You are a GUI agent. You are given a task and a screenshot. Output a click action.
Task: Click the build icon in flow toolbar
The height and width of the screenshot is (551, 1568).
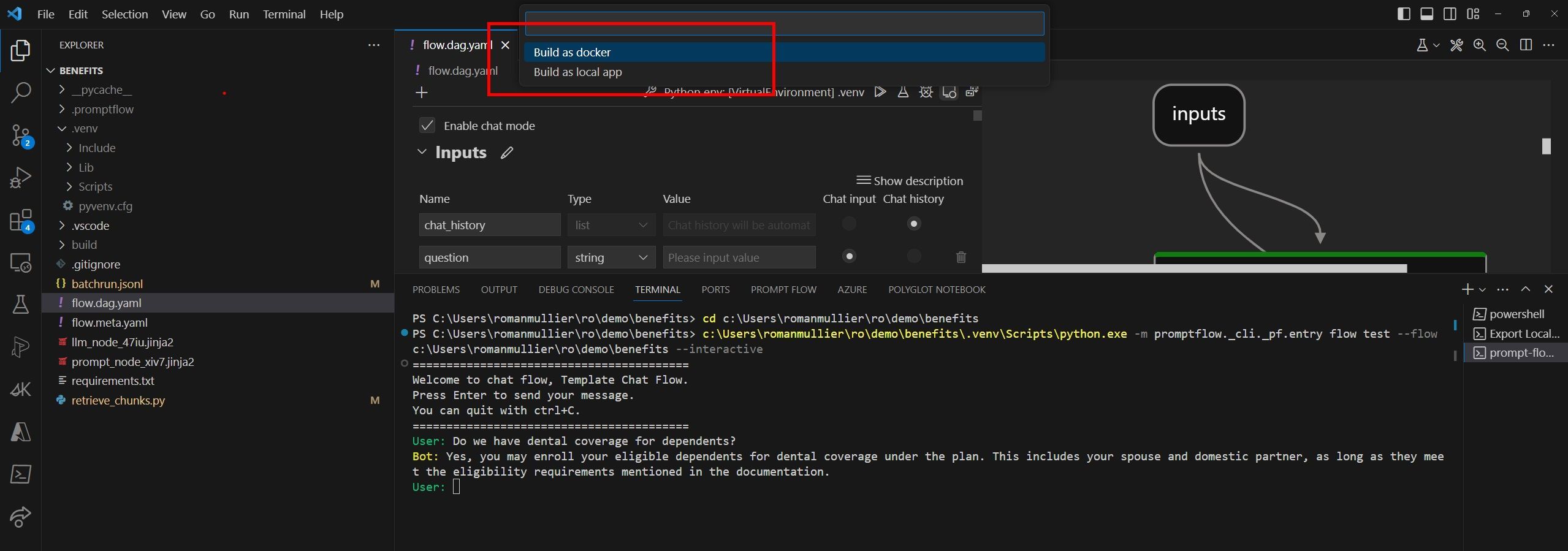949,92
